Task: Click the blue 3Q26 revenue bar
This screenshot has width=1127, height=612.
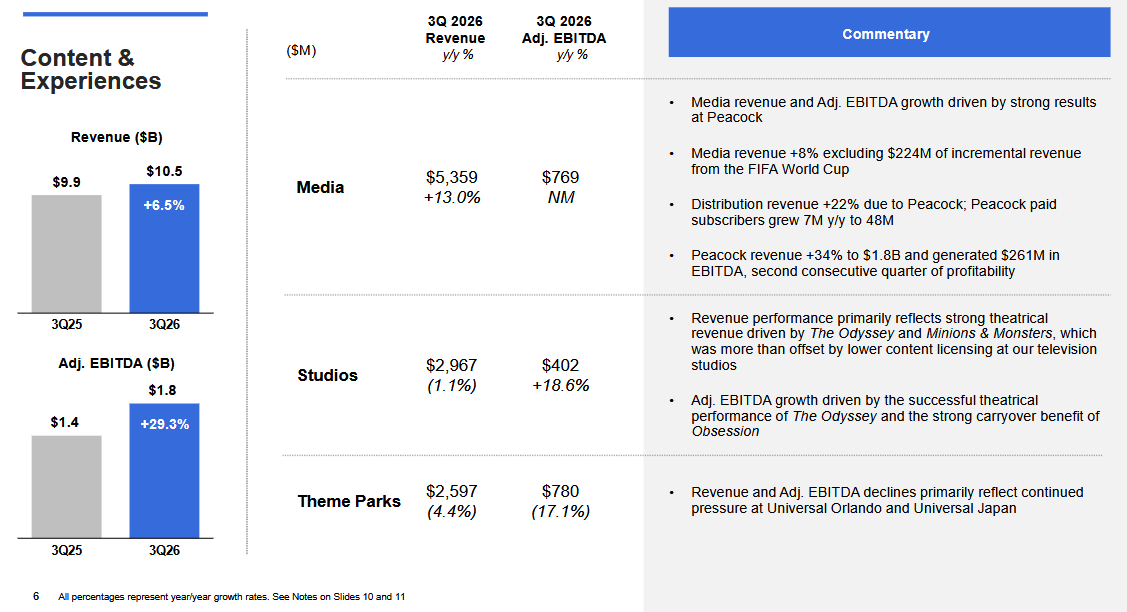Action: coord(164,248)
